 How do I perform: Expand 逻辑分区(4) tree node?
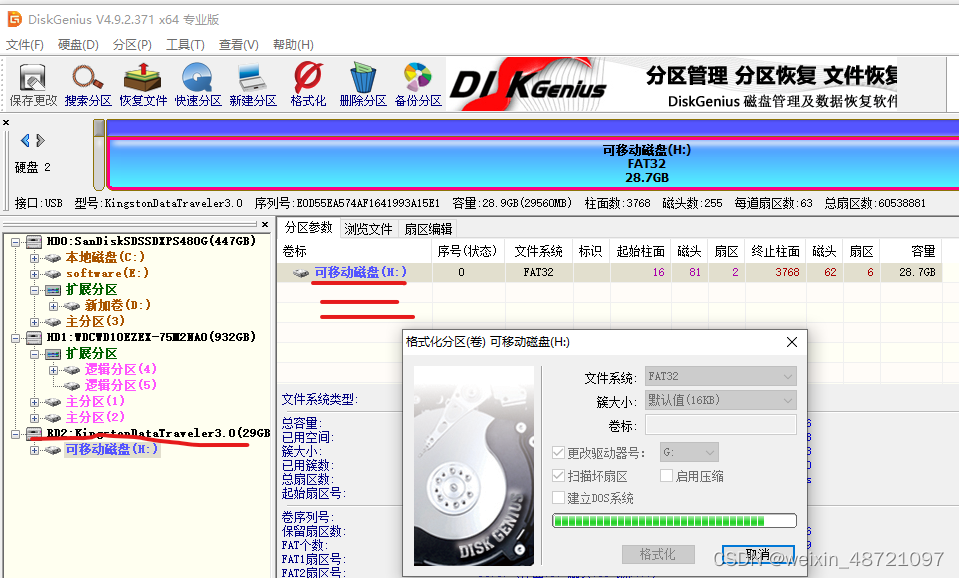(53, 370)
